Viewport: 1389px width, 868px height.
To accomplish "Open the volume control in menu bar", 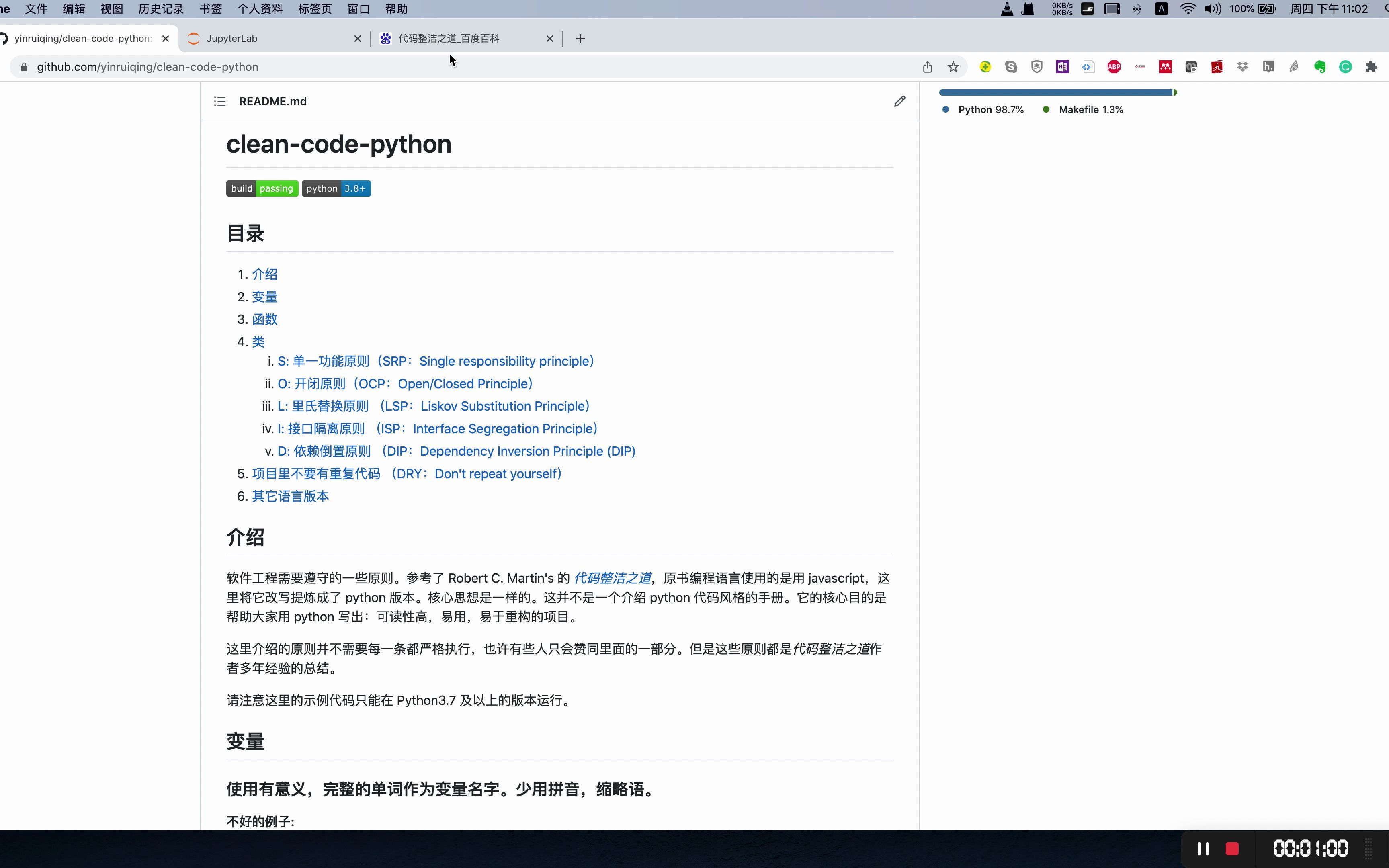I will tap(1213, 9).
